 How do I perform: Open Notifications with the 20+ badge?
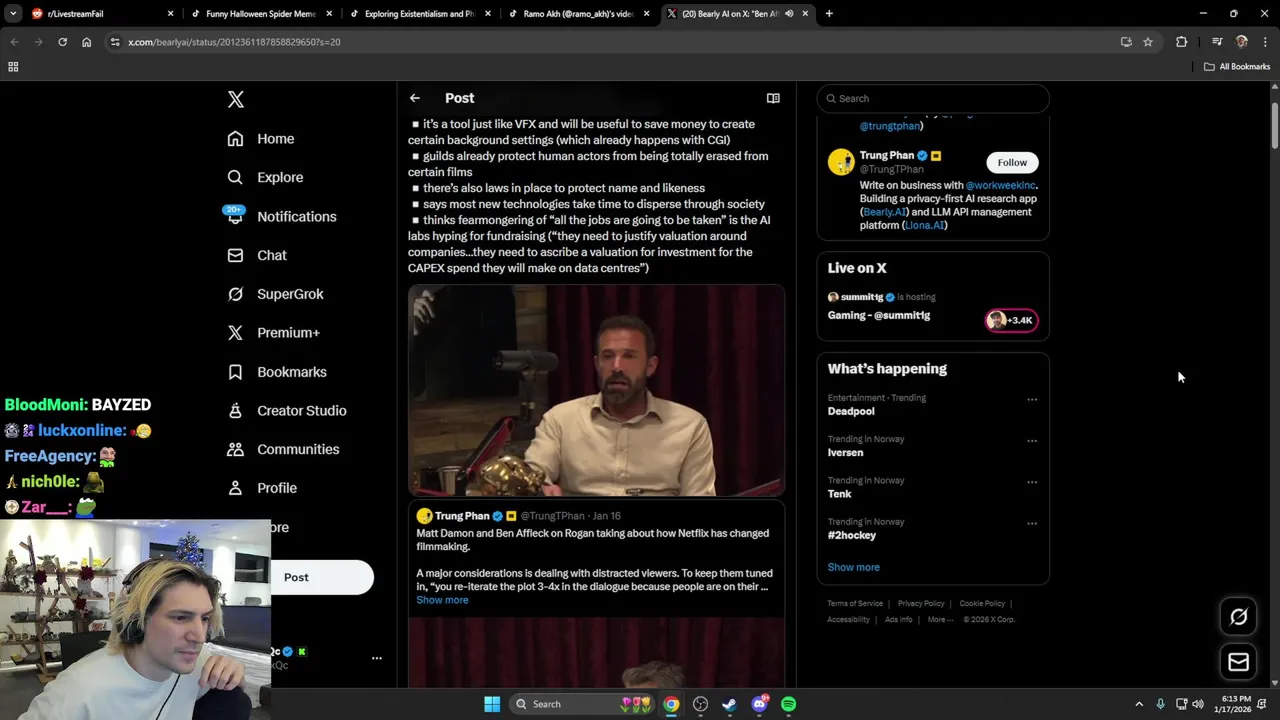(x=281, y=216)
